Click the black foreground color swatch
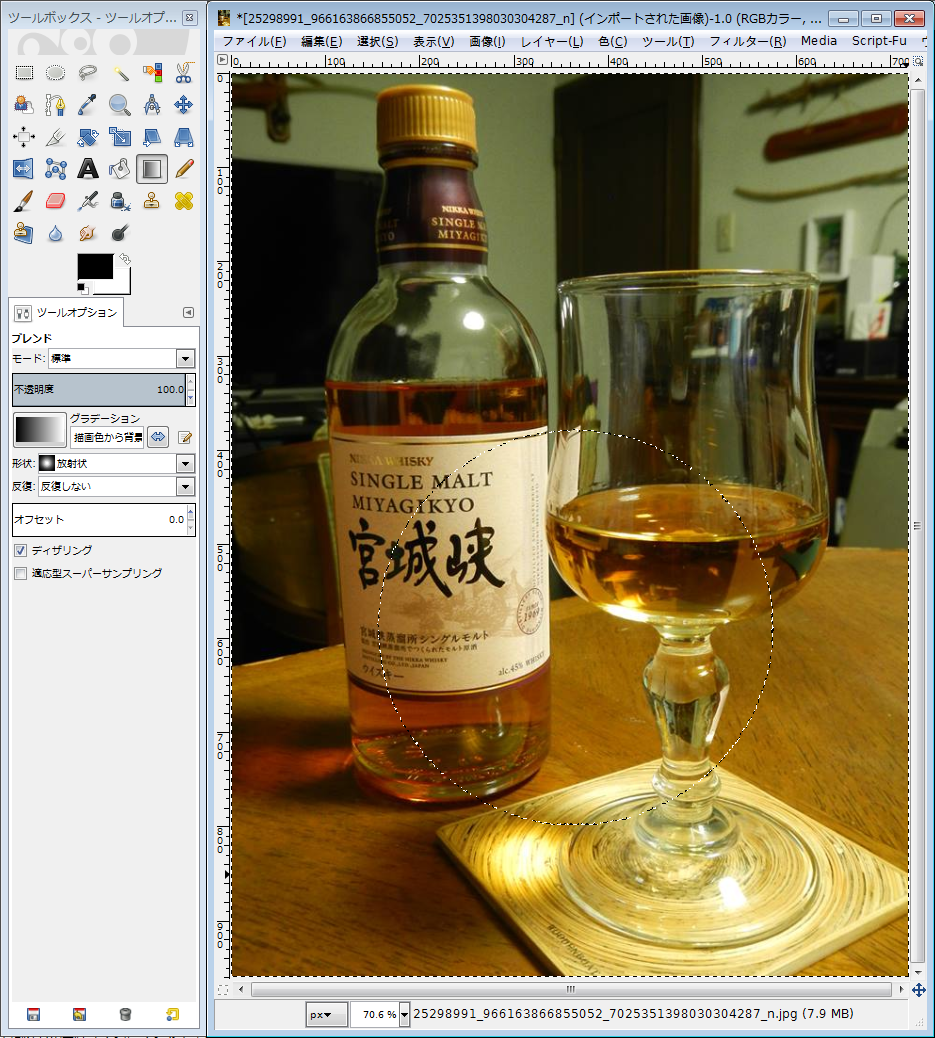Viewport: 935px width, 1038px height. pyautogui.click(x=95, y=266)
